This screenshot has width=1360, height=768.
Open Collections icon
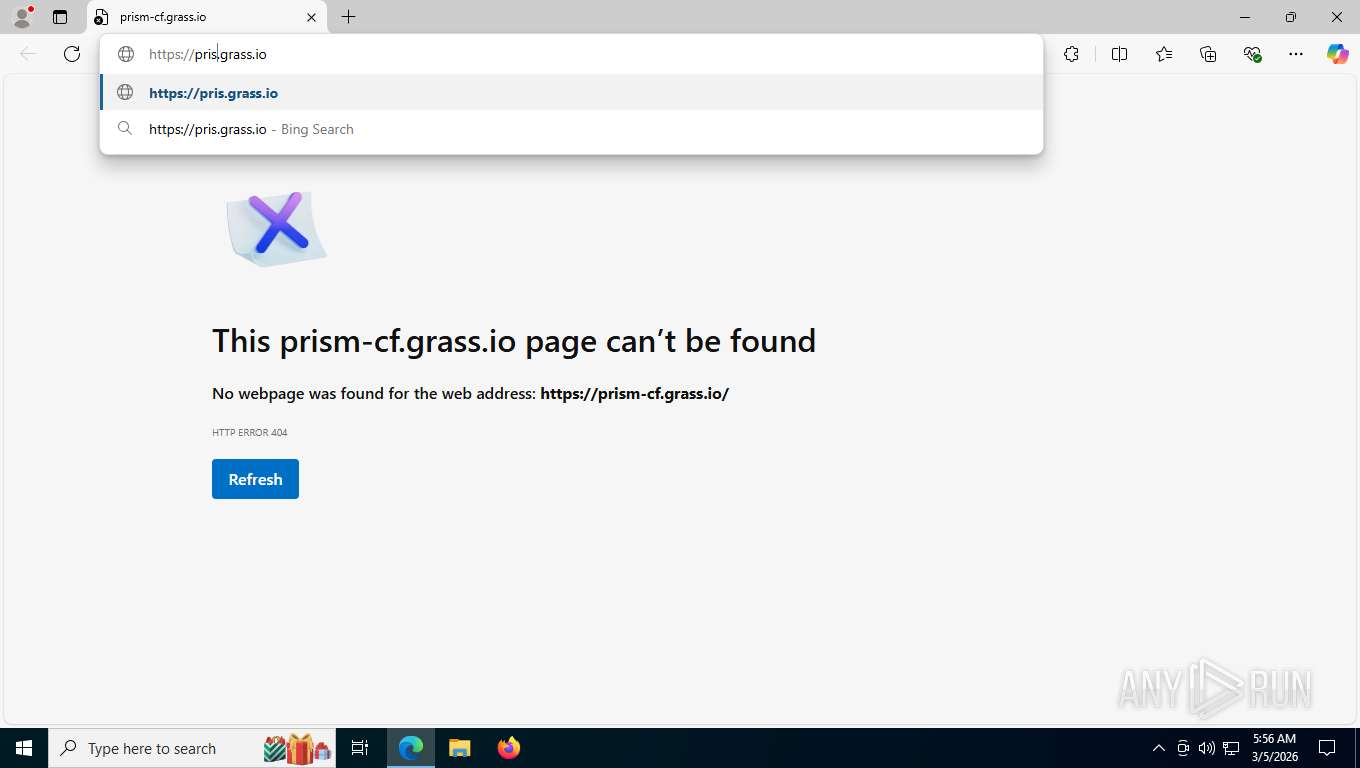coord(1208,54)
